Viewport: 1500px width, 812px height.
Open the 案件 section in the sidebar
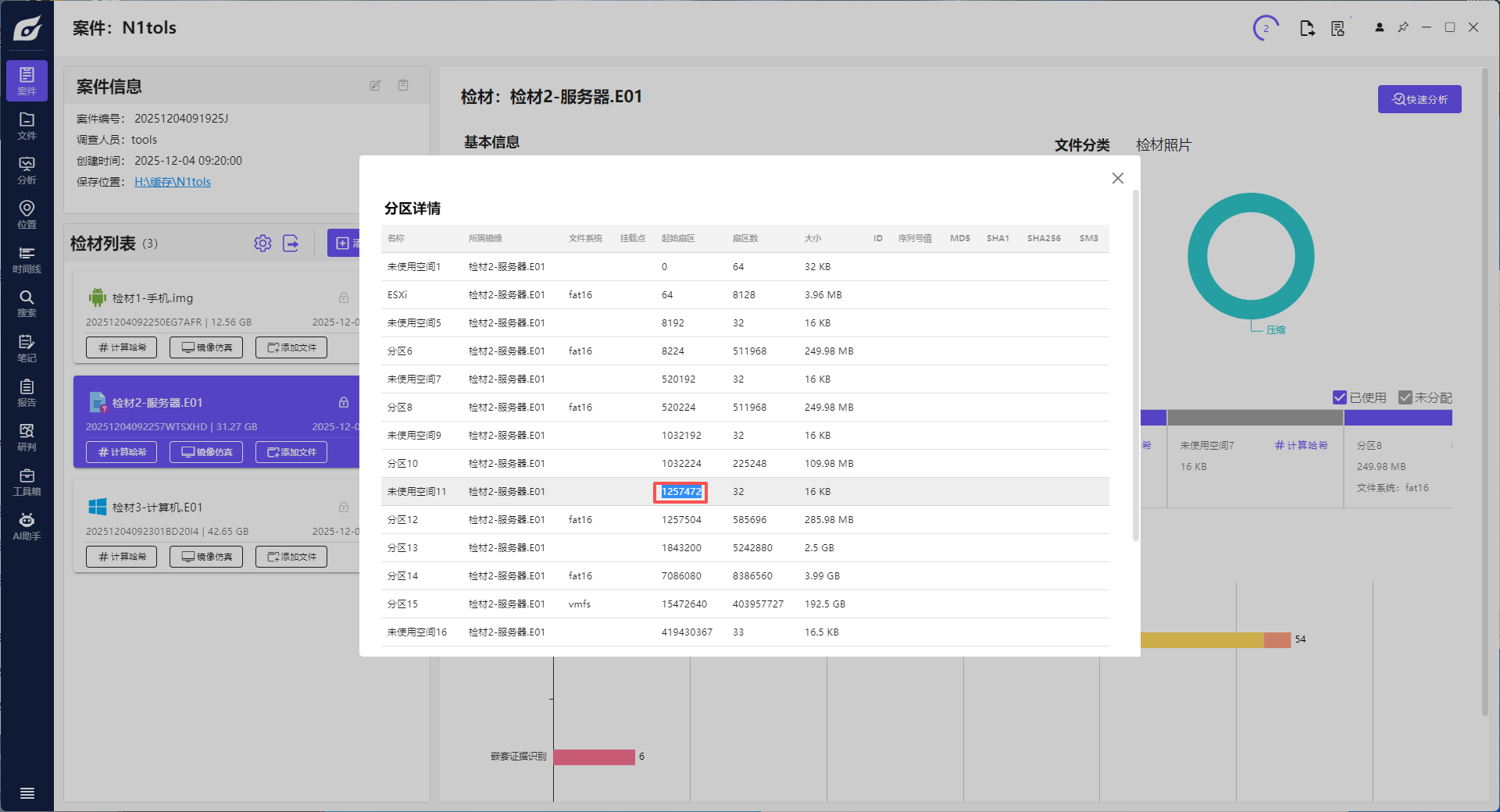[x=27, y=80]
